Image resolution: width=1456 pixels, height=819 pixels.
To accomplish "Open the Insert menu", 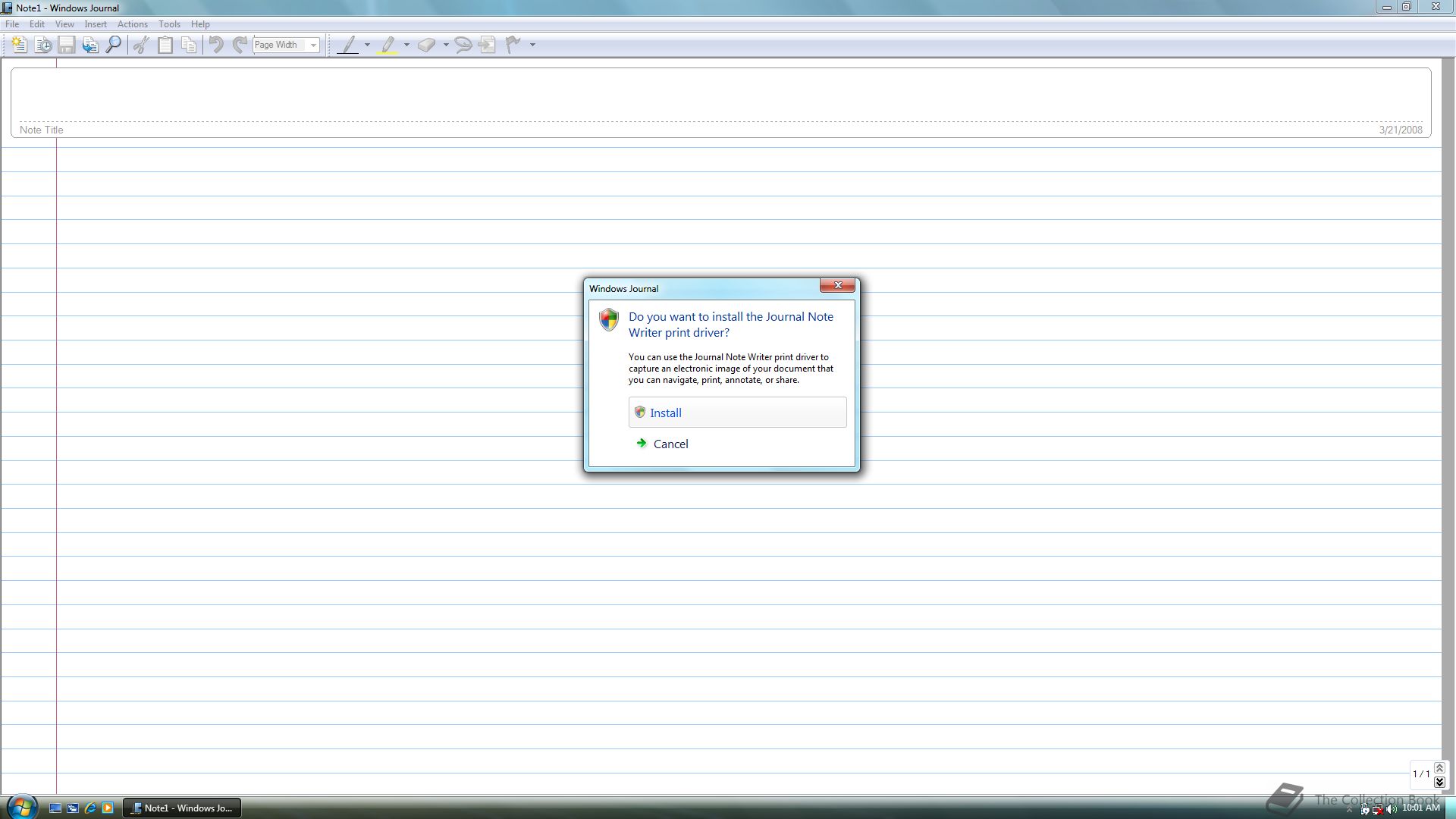I will coord(96,24).
